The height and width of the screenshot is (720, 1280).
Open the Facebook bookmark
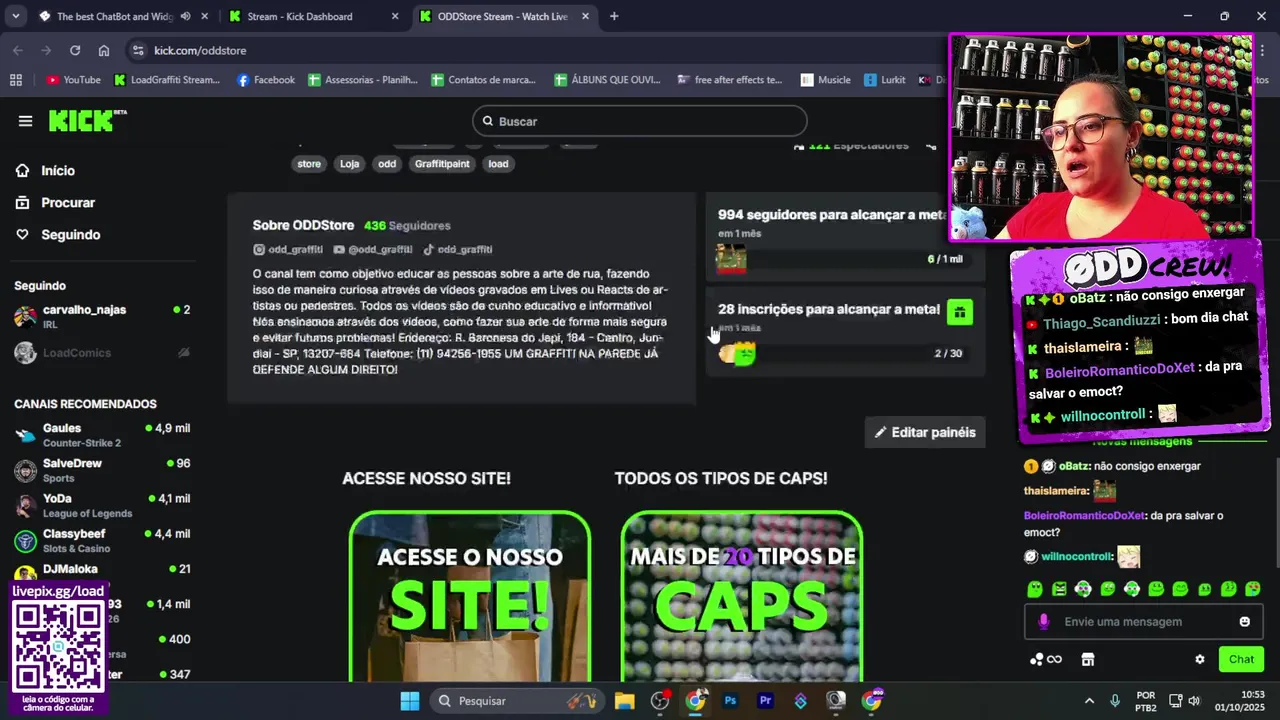tap(265, 80)
